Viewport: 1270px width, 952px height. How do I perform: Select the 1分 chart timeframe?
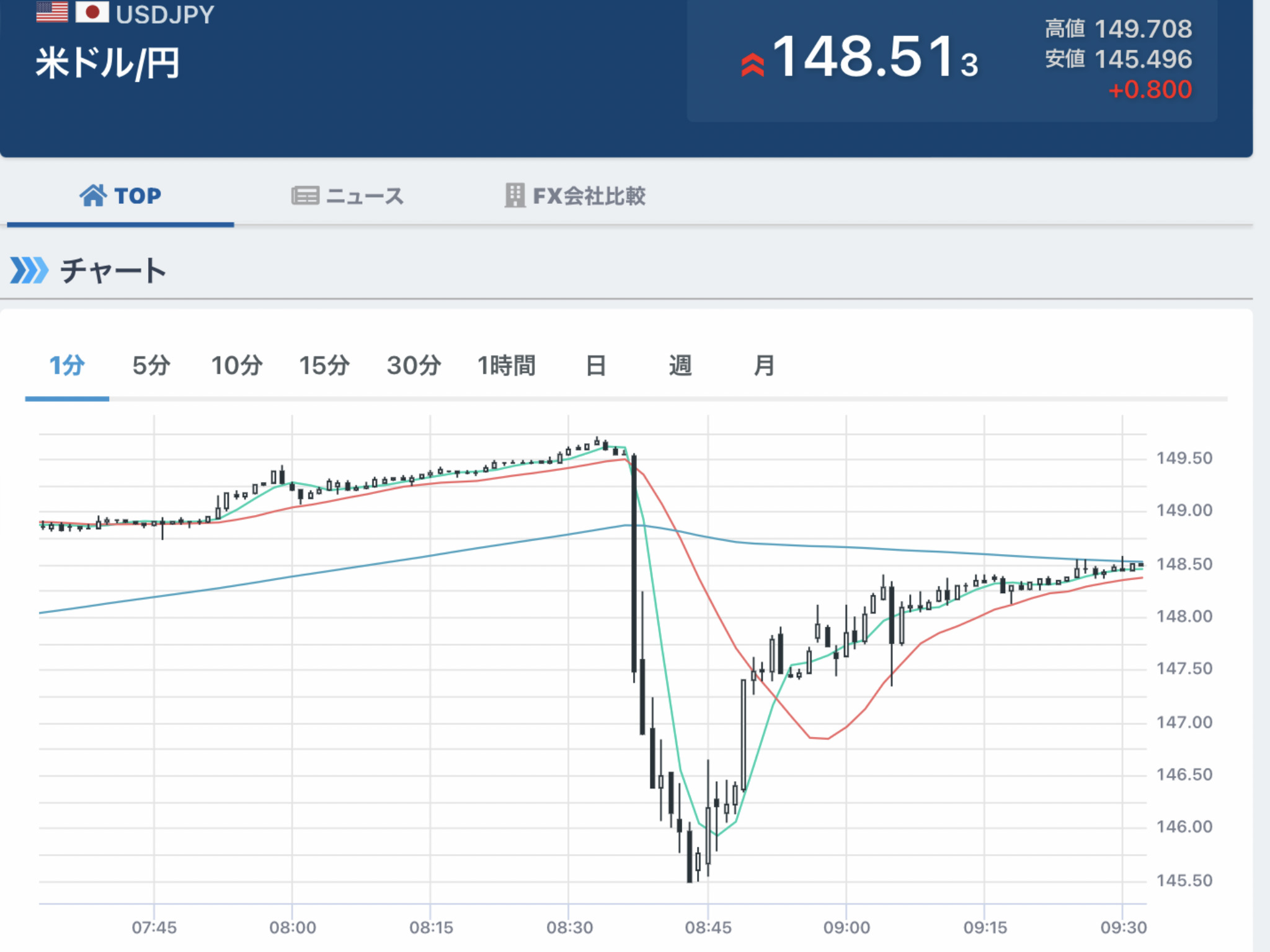tap(67, 366)
